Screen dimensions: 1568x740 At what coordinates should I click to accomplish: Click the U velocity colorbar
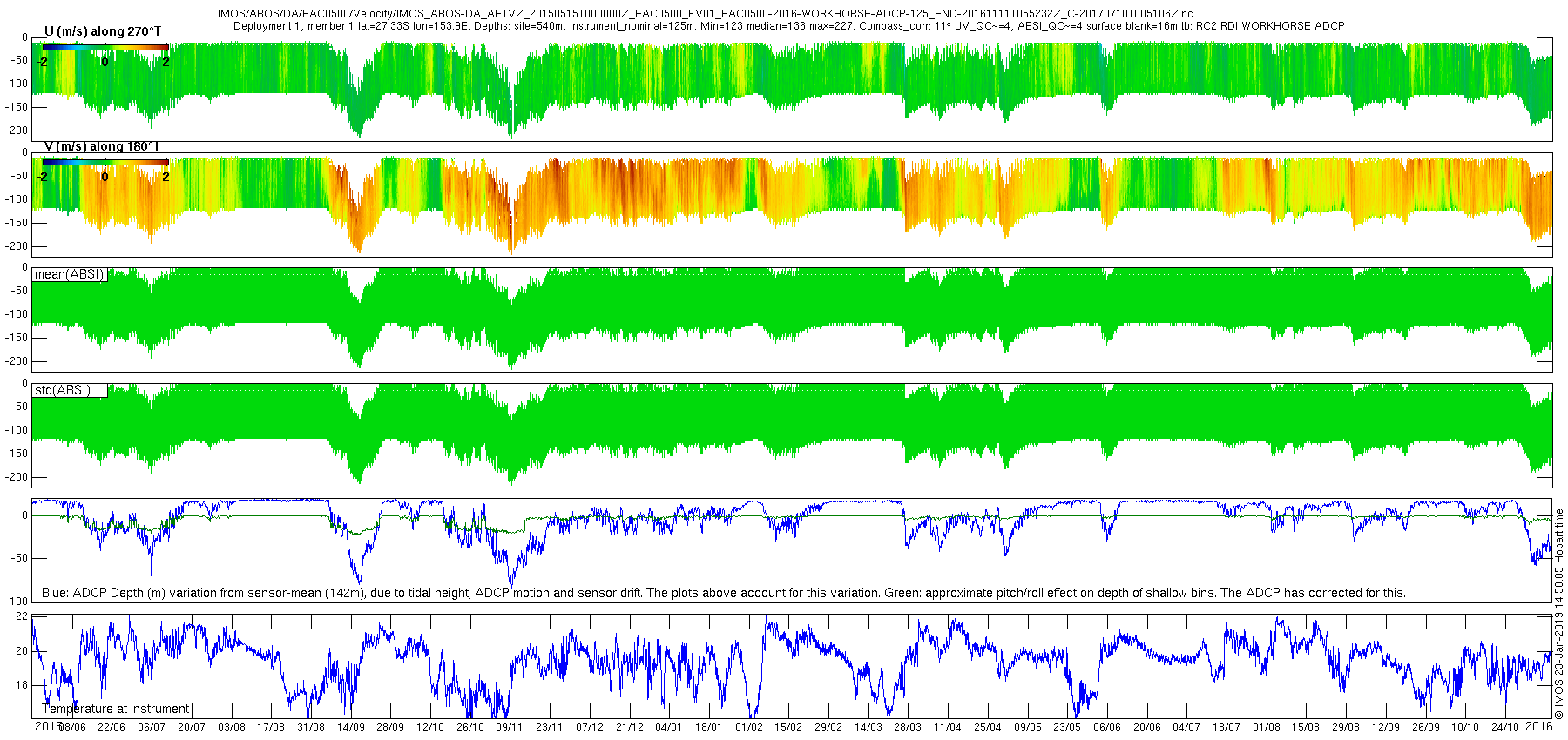(105, 47)
